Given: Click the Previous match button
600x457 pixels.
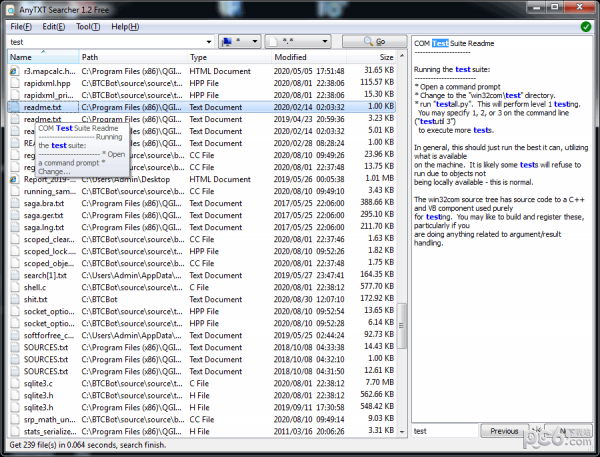Looking at the screenshot, I should coord(504,431).
